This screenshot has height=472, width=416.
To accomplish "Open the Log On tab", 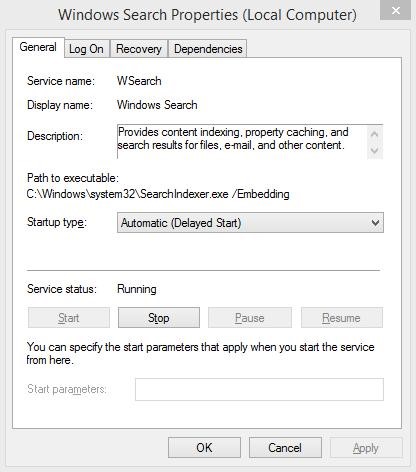I will [x=86, y=49].
